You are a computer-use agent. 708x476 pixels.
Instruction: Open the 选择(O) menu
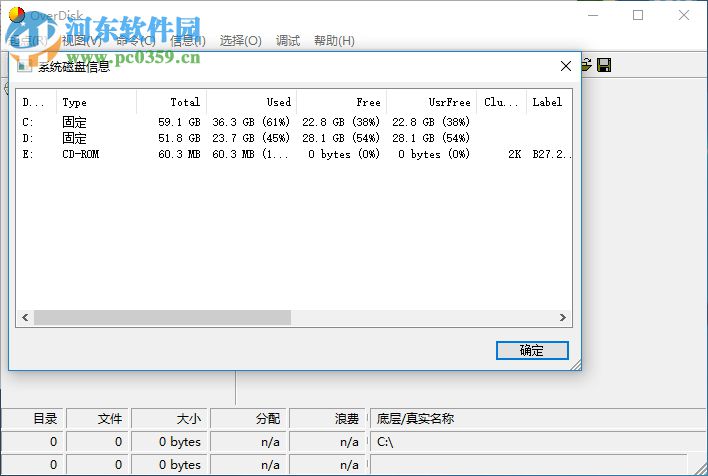click(241, 41)
